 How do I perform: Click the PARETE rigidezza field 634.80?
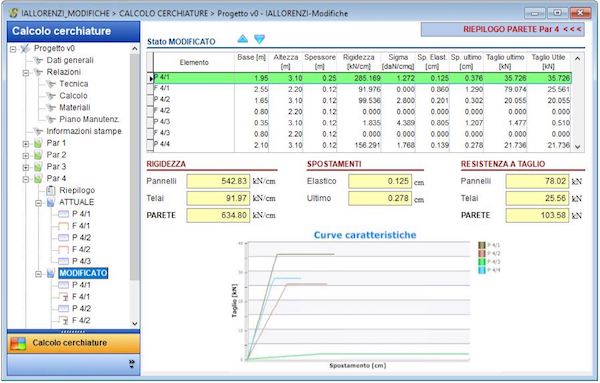click(218, 215)
